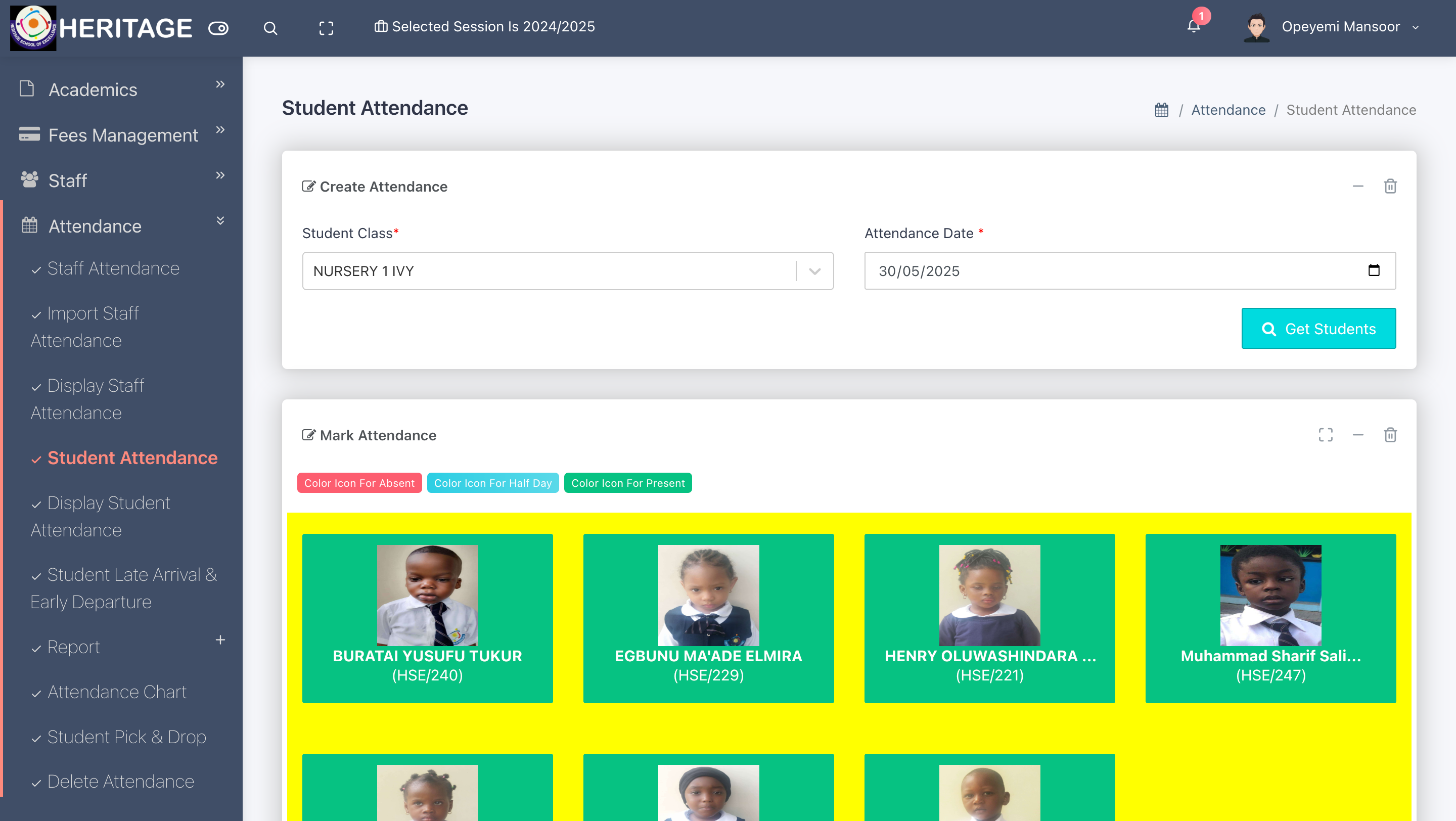Click the Opeyemi Mansoor avatar picture
Viewport: 1456px width, 821px height.
coord(1256,27)
